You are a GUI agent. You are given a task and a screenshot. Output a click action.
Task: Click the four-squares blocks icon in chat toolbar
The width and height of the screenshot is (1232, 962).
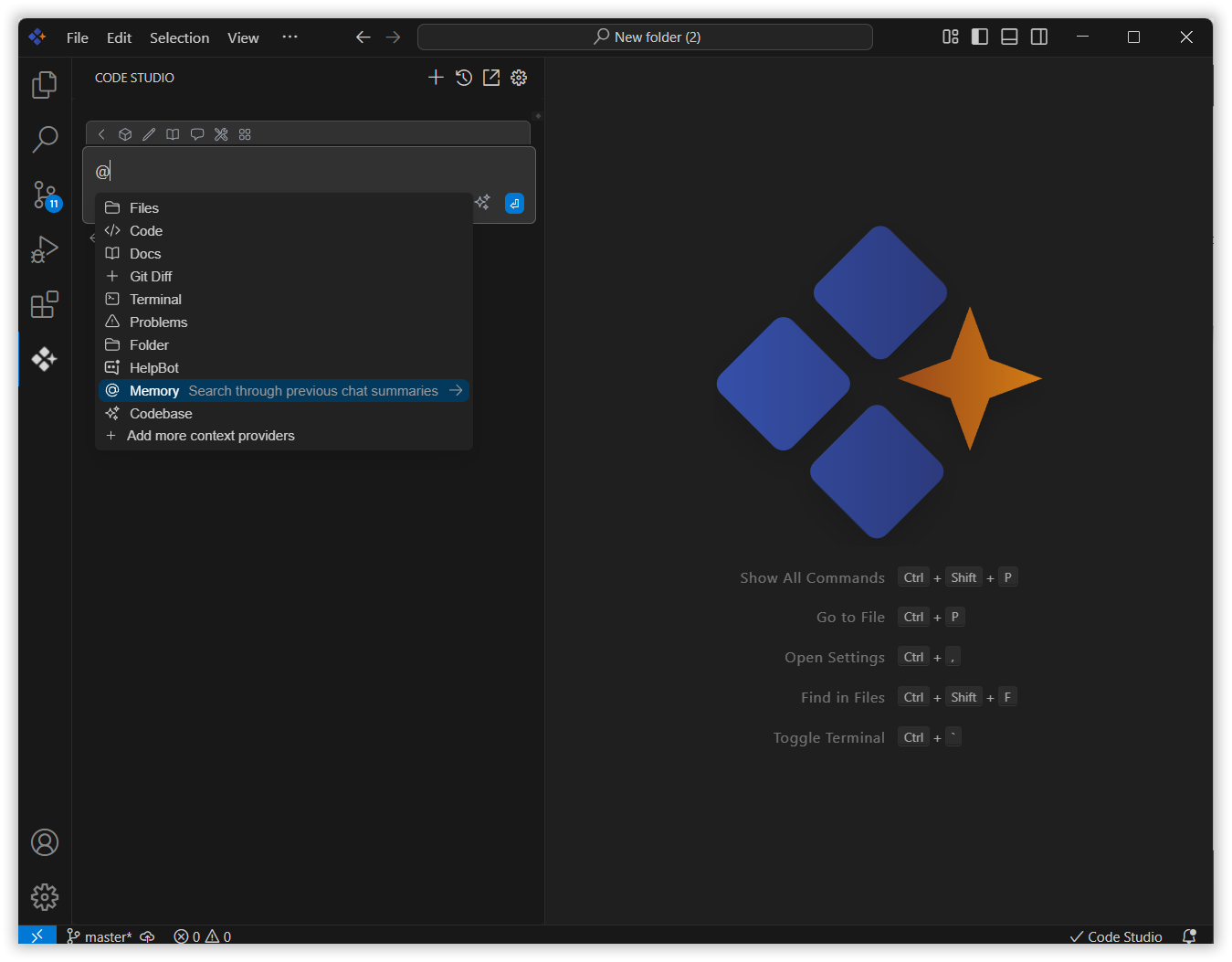(245, 134)
